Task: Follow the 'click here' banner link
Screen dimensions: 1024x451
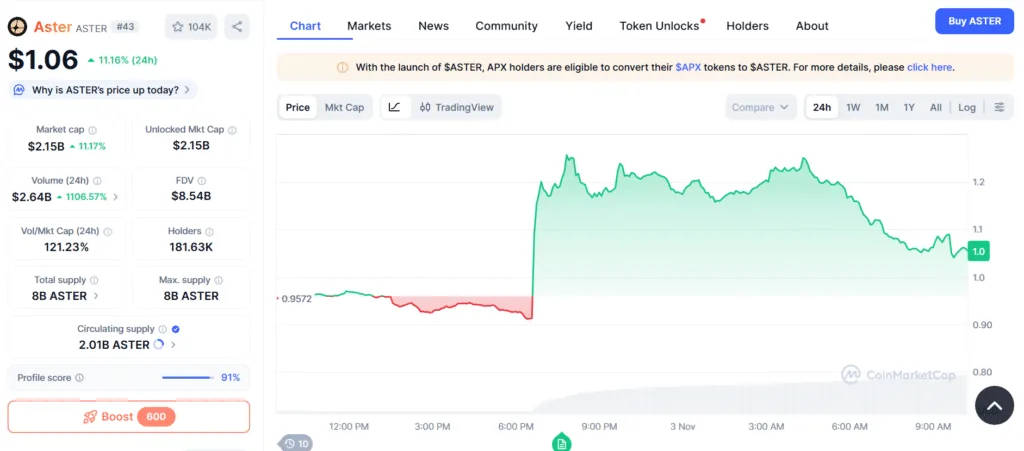Action: (x=930, y=67)
